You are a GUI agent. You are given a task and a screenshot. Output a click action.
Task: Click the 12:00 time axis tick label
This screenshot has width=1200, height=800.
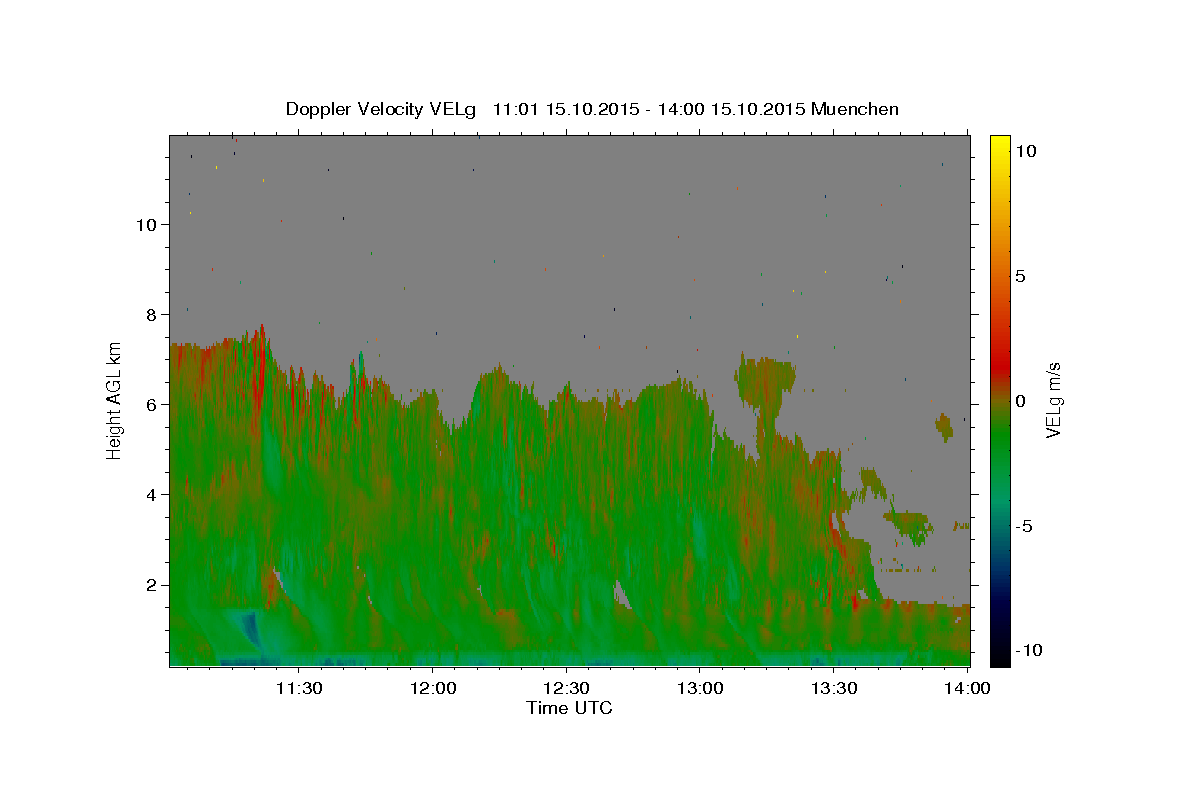433,688
